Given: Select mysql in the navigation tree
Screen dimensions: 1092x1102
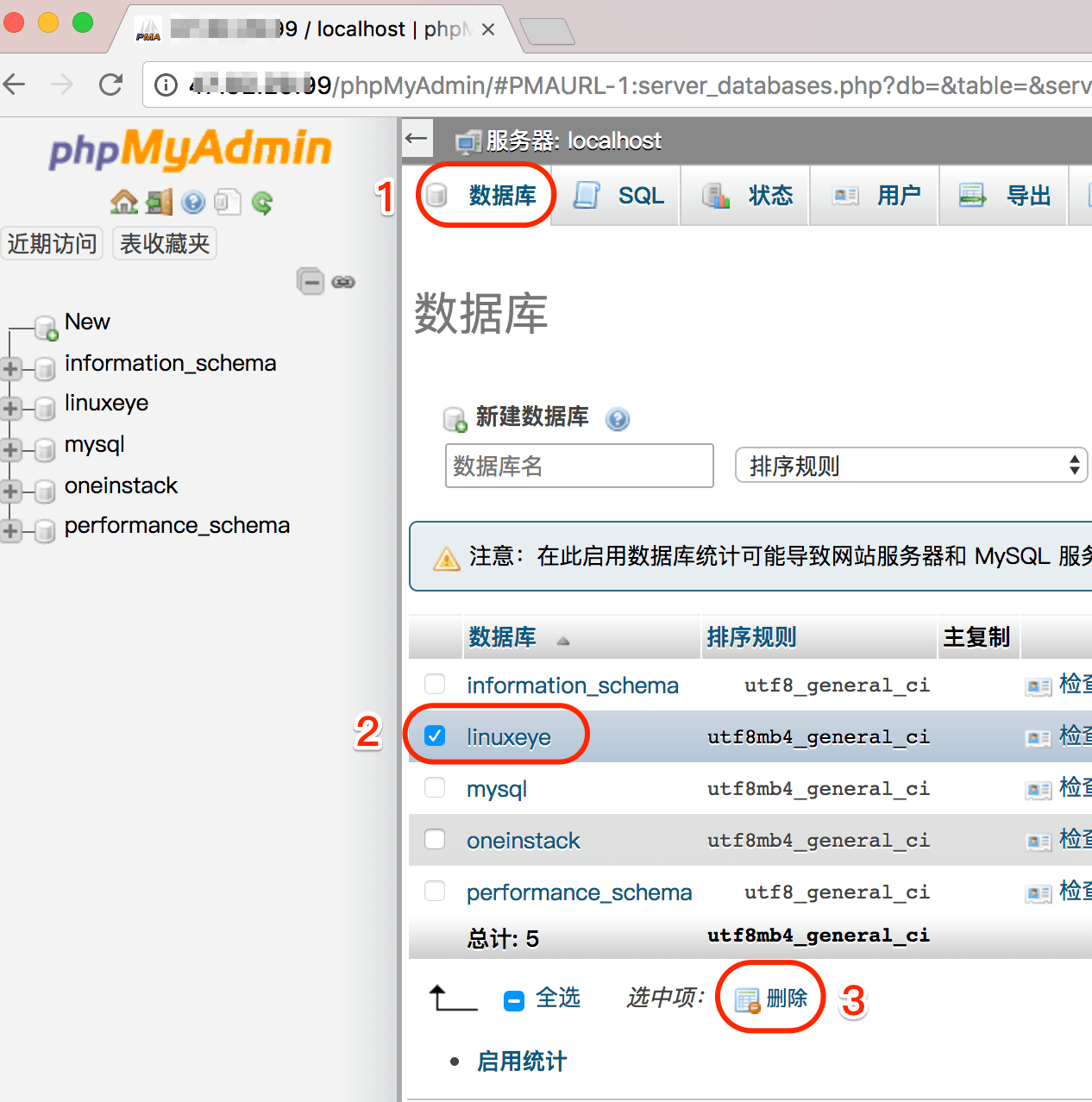Looking at the screenshot, I should [95, 445].
